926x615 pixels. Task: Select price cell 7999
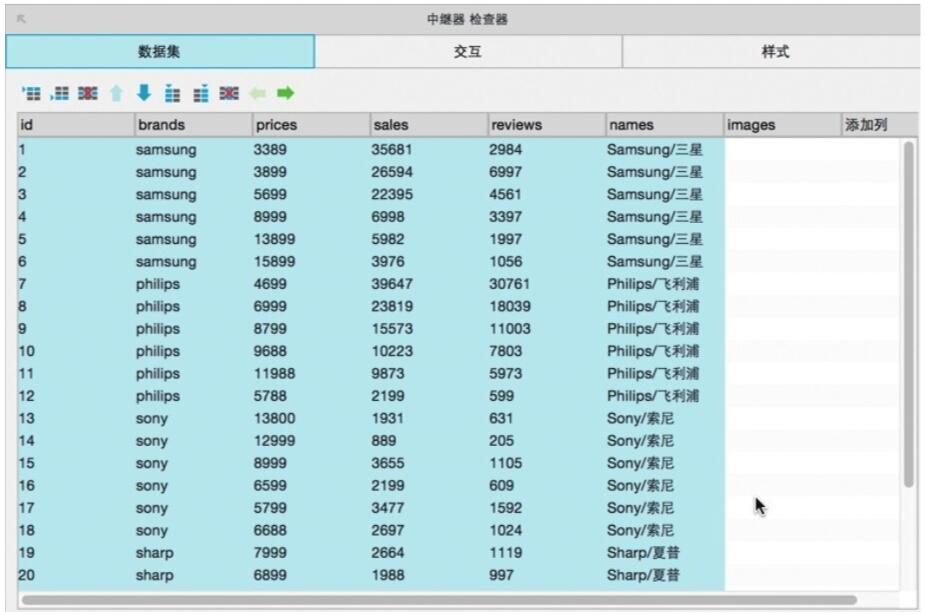270,553
